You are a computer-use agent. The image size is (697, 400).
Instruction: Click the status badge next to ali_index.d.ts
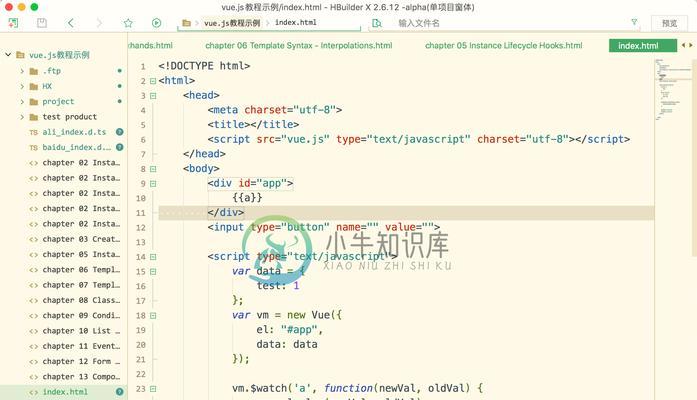click(x=120, y=132)
